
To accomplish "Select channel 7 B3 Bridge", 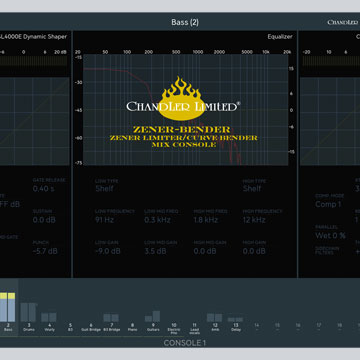I will point(111,327).
